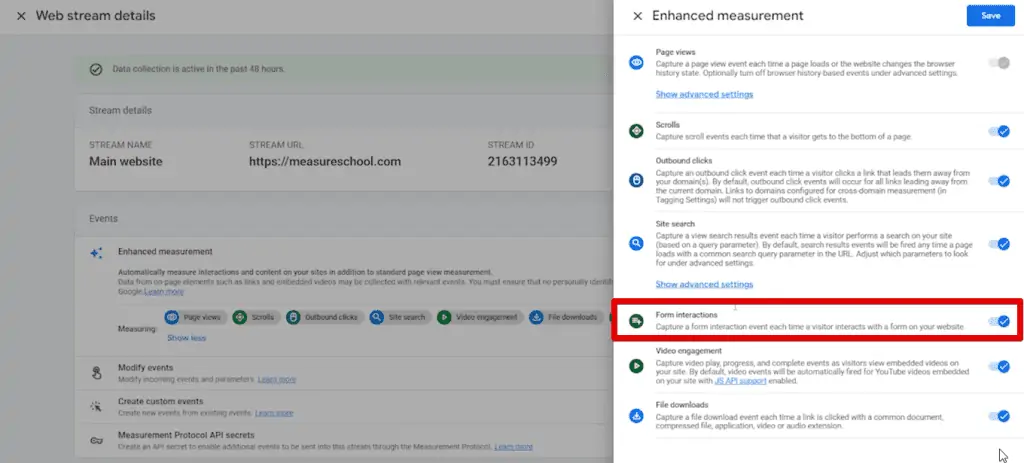Click the Video engagement chip in Measuring row
The image size is (1024, 463).
tap(479, 317)
